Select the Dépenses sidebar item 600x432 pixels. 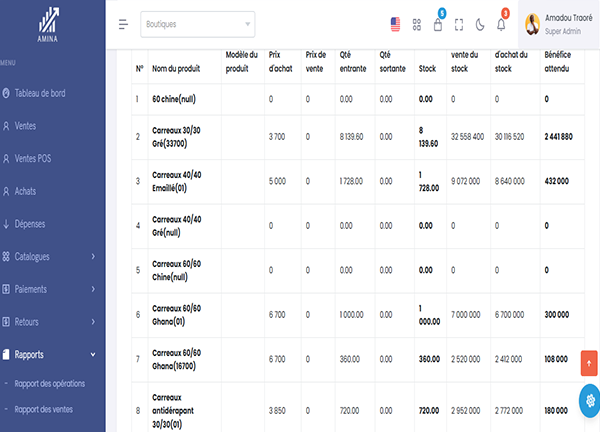tap(36, 224)
